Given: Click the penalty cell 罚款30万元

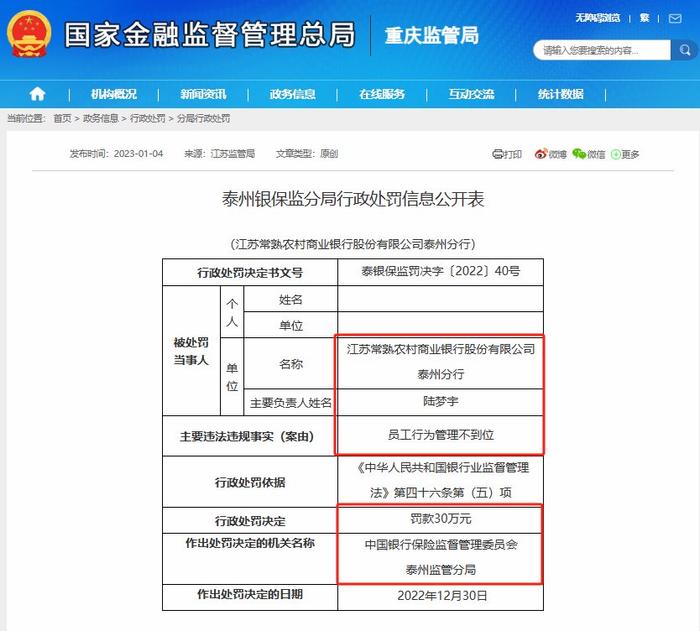Looking at the screenshot, I should point(441,518).
